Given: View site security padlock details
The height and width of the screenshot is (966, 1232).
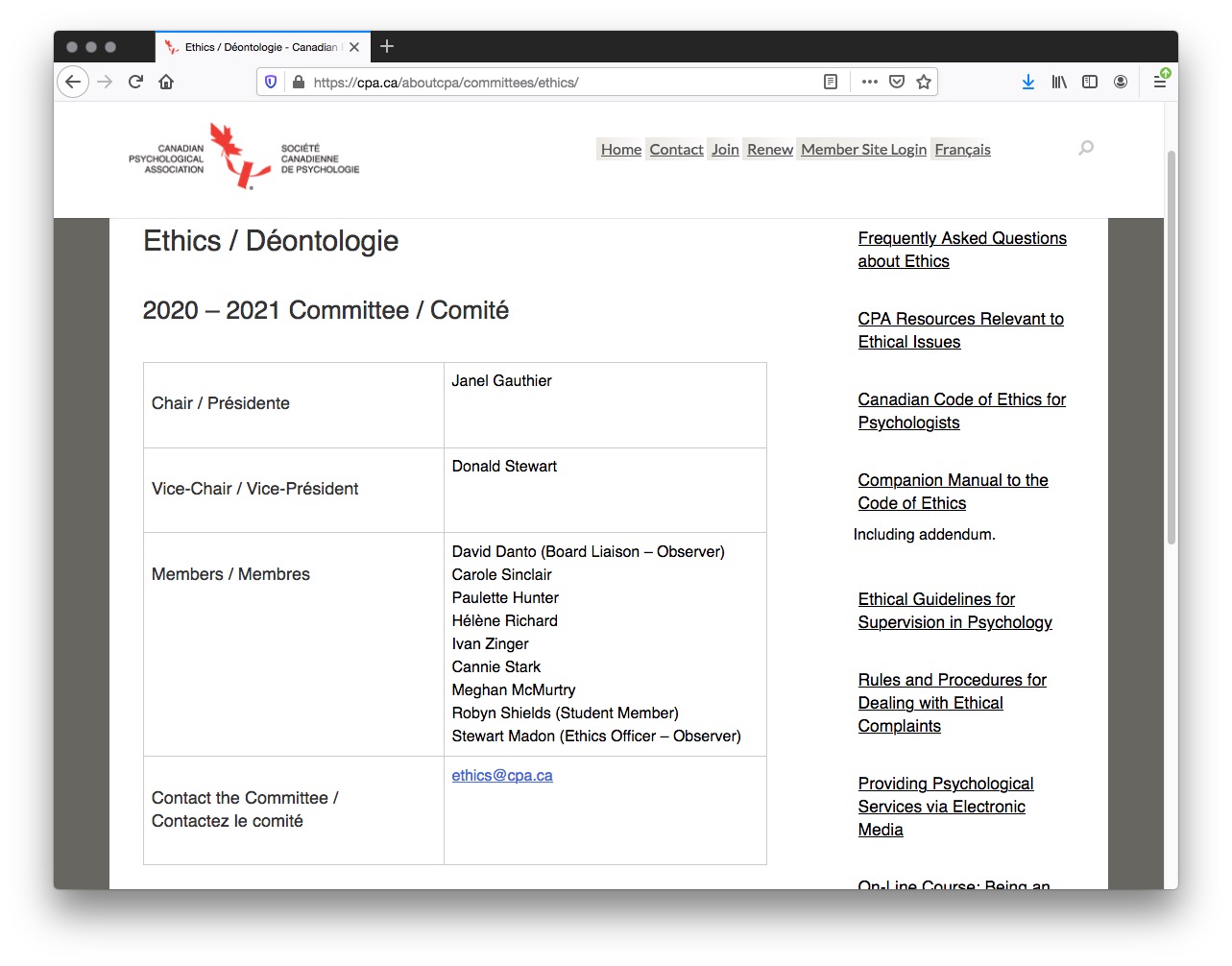Looking at the screenshot, I should pyautogui.click(x=298, y=82).
